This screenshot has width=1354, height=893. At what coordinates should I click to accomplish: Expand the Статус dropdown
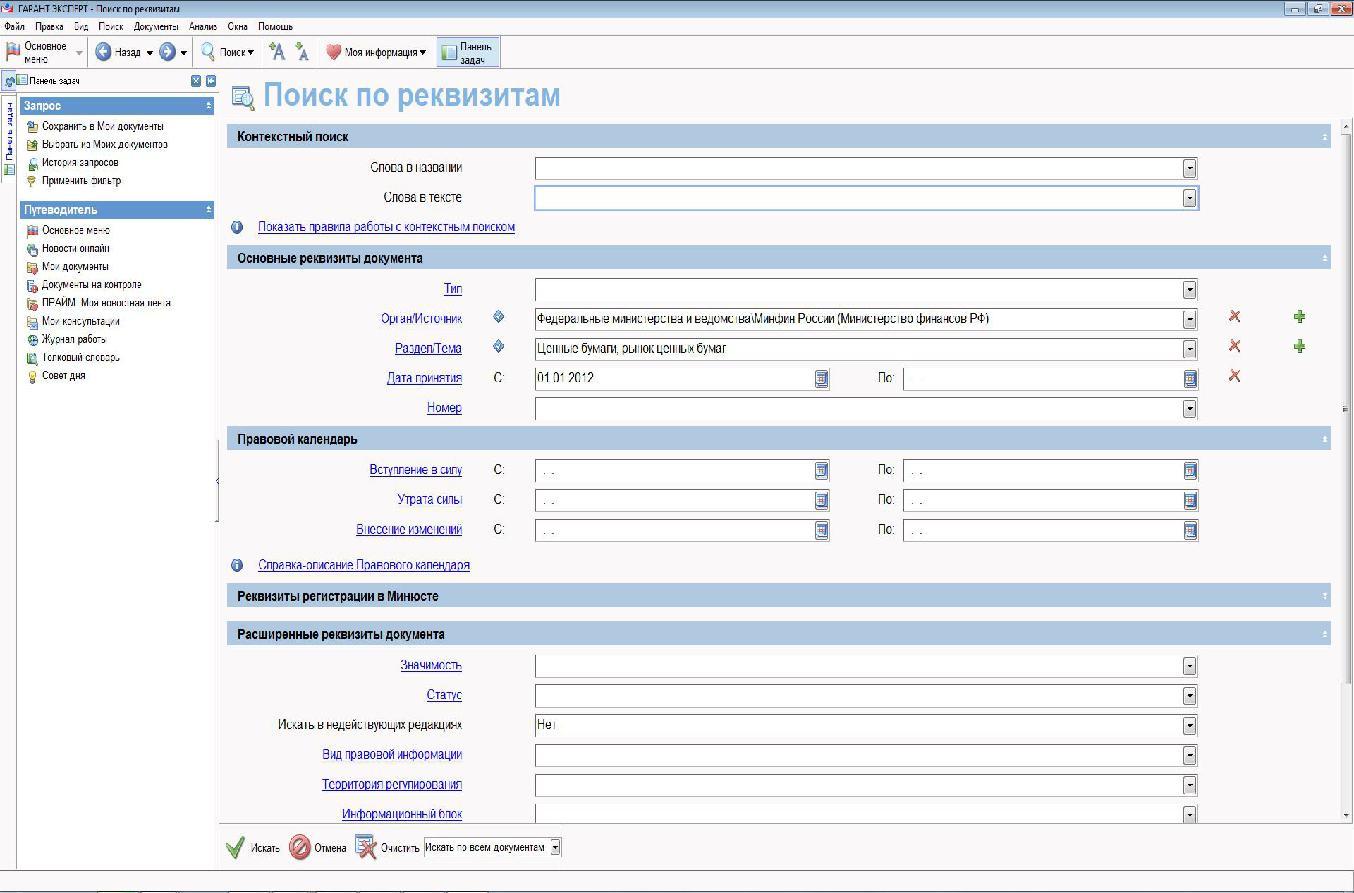pyautogui.click(x=1189, y=696)
